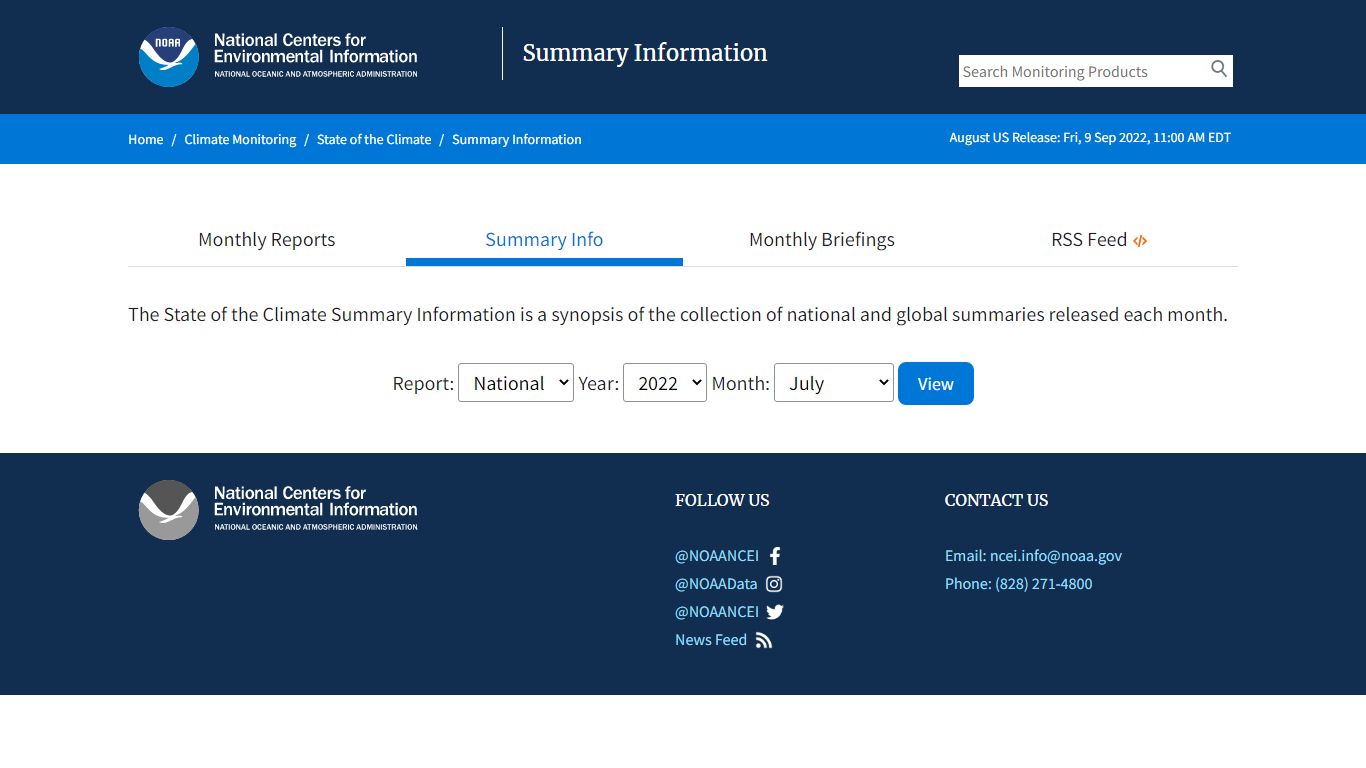Screen dimensions: 1366x768
Task: Click the ncei.info@noaa.gov email link
Action: 1056,556
